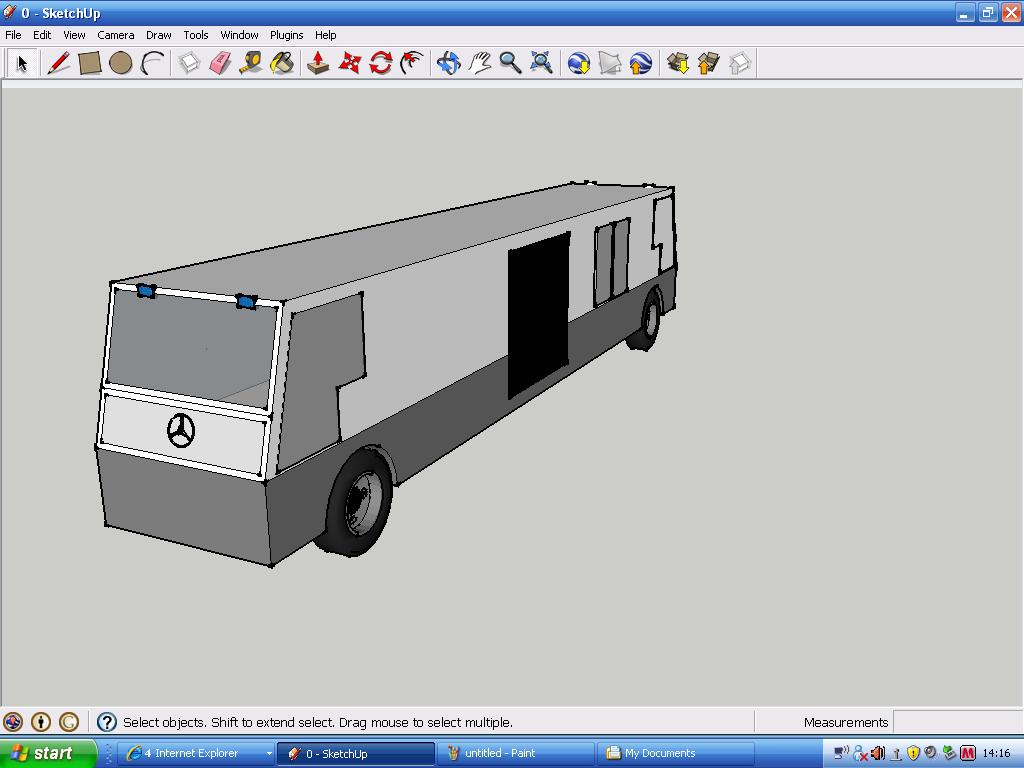1024x768 pixels.
Task: Activate the Offset tool
Action: [x=412, y=63]
